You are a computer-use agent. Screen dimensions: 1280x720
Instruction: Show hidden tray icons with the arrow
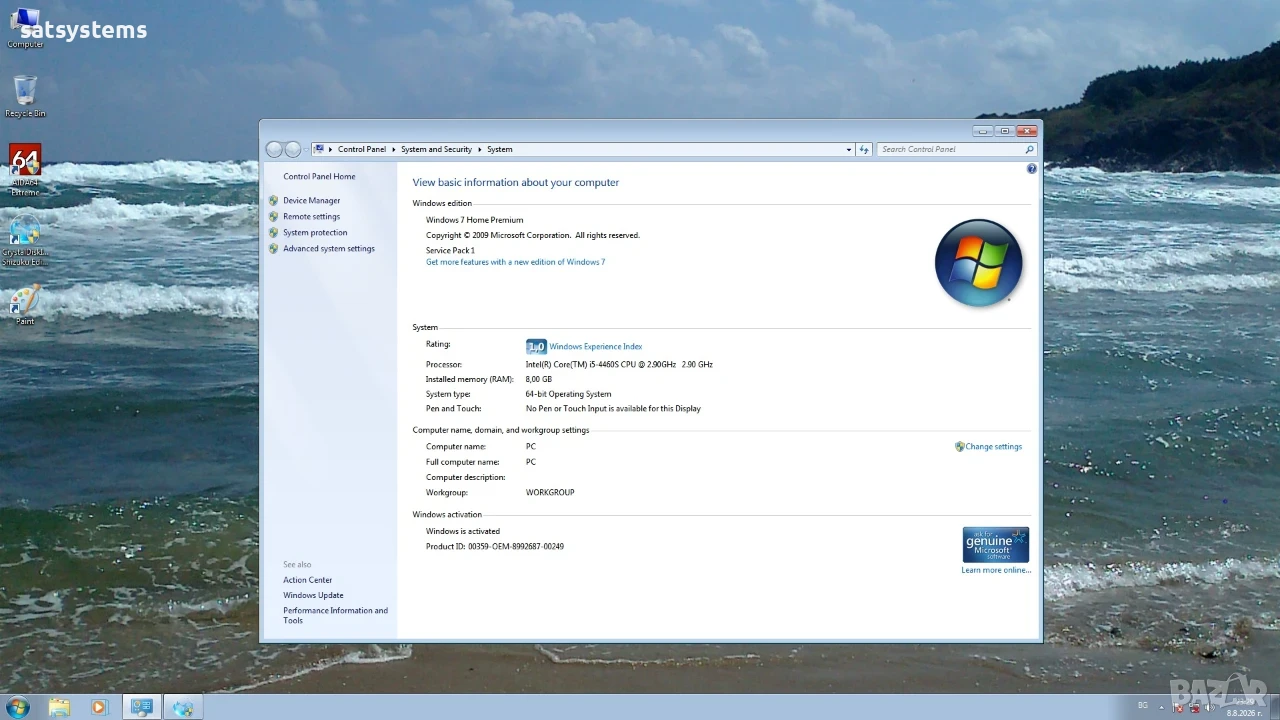click(1164, 707)
